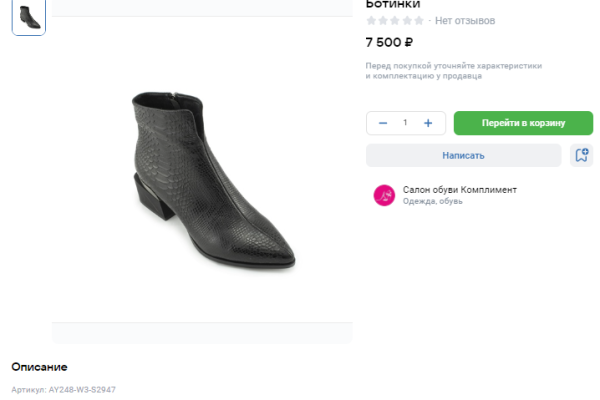Open the 'Нет отзывов' reviews link
Image resolution: width=600 pixels, height=400 pixels.
(x=465, y=21)
